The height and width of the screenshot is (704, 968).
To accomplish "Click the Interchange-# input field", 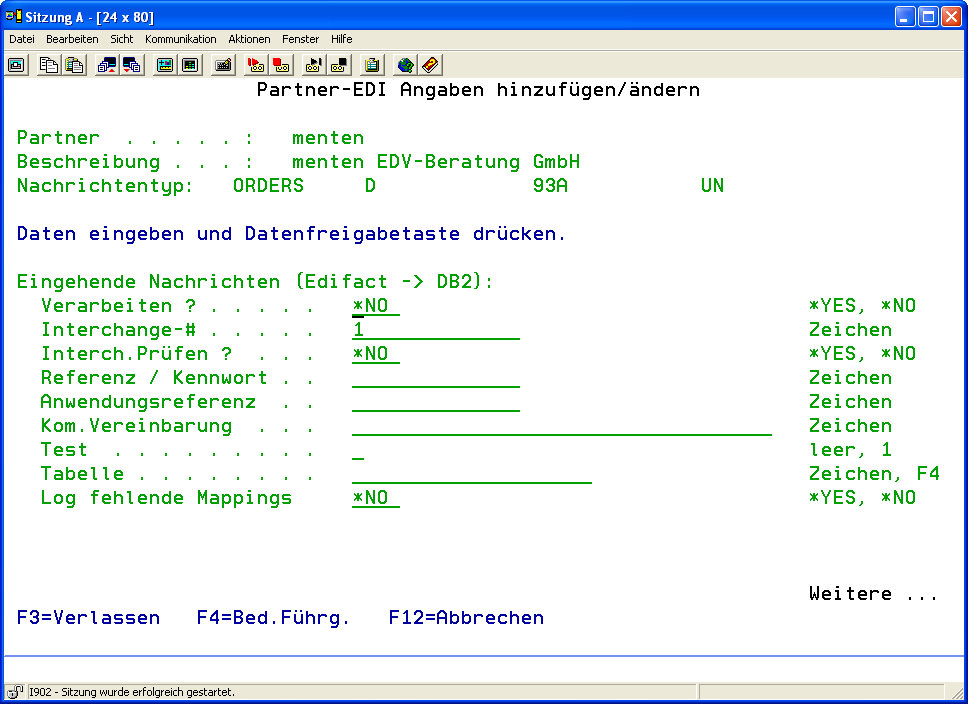I will pos(435,330).
